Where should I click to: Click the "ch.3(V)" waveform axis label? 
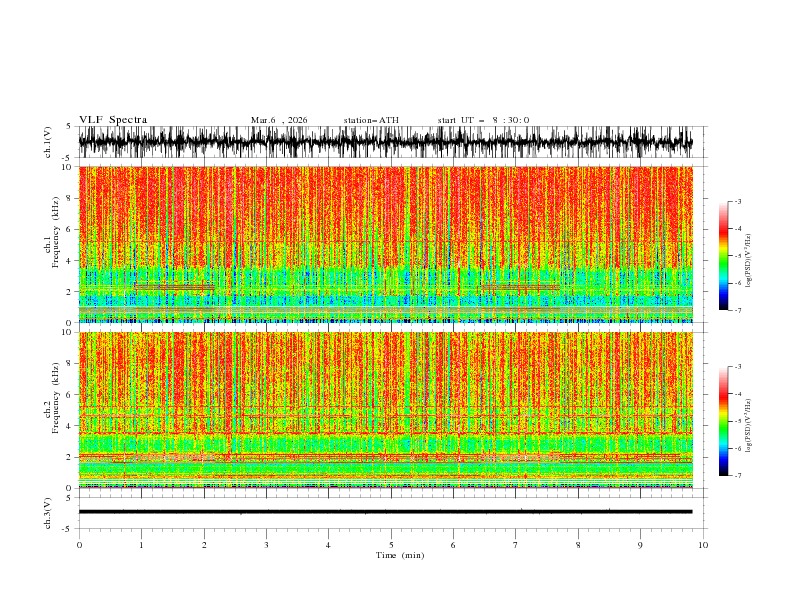[x=48, y=513]
